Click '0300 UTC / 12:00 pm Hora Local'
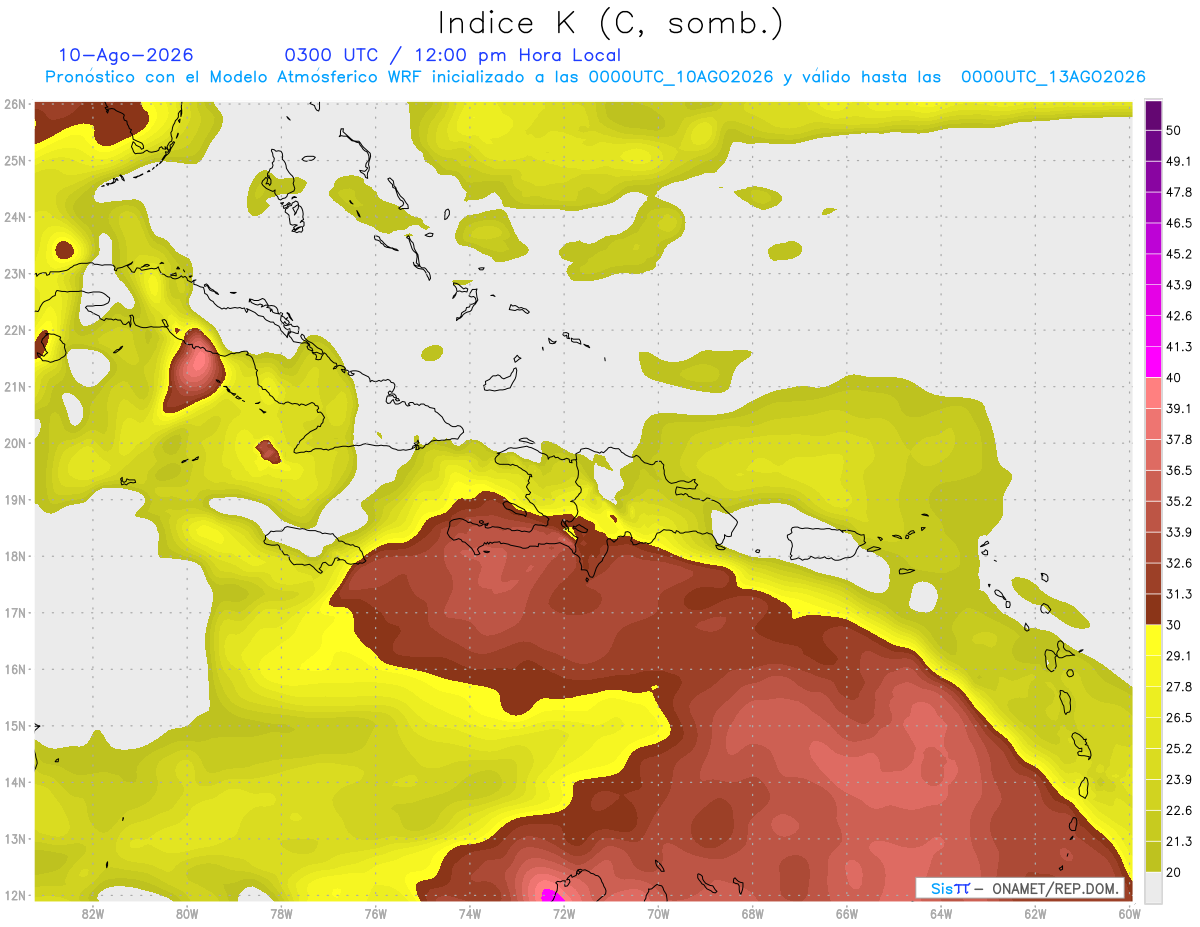Viewport: 1200px width, 927px height. pos(453,55)
